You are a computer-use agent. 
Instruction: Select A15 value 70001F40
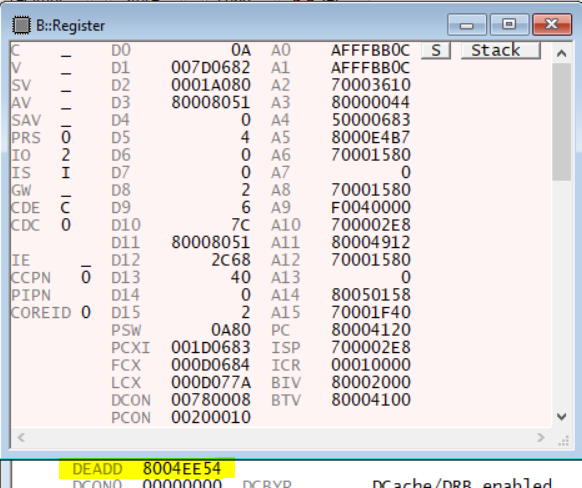click(x=371, y=312)
